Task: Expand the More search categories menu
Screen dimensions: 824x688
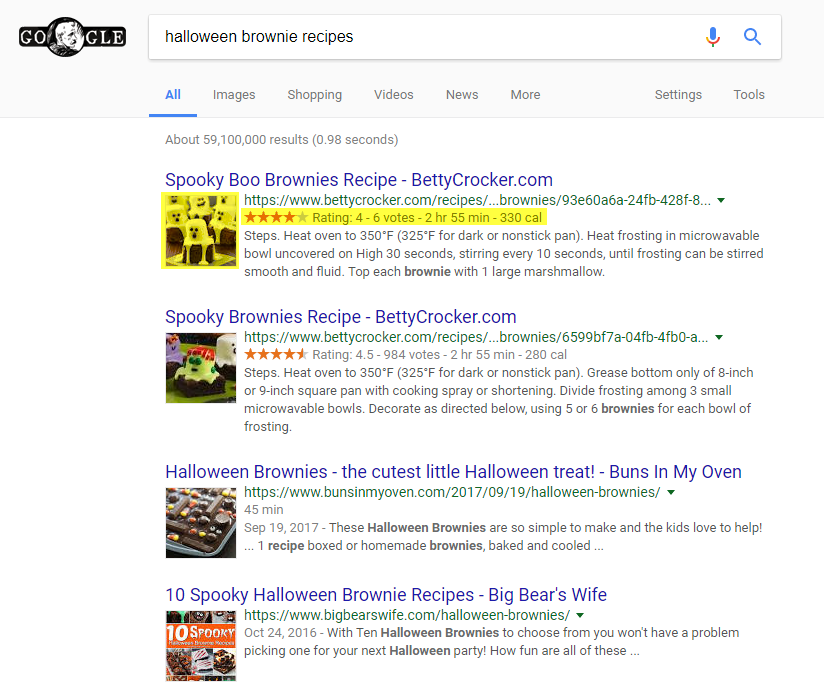Action: coord(525,94)
